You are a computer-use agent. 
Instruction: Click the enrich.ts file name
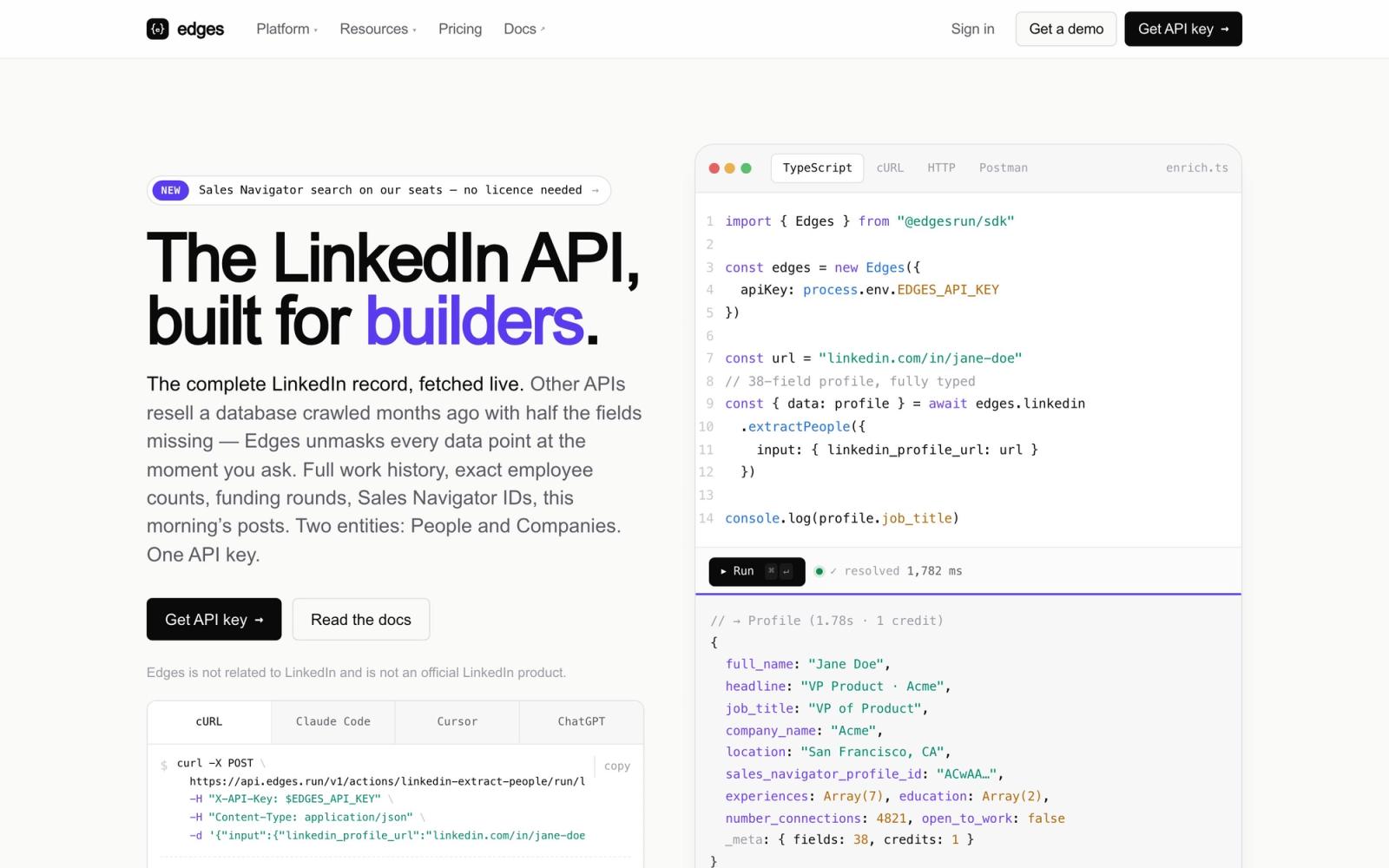(1197, 168)
